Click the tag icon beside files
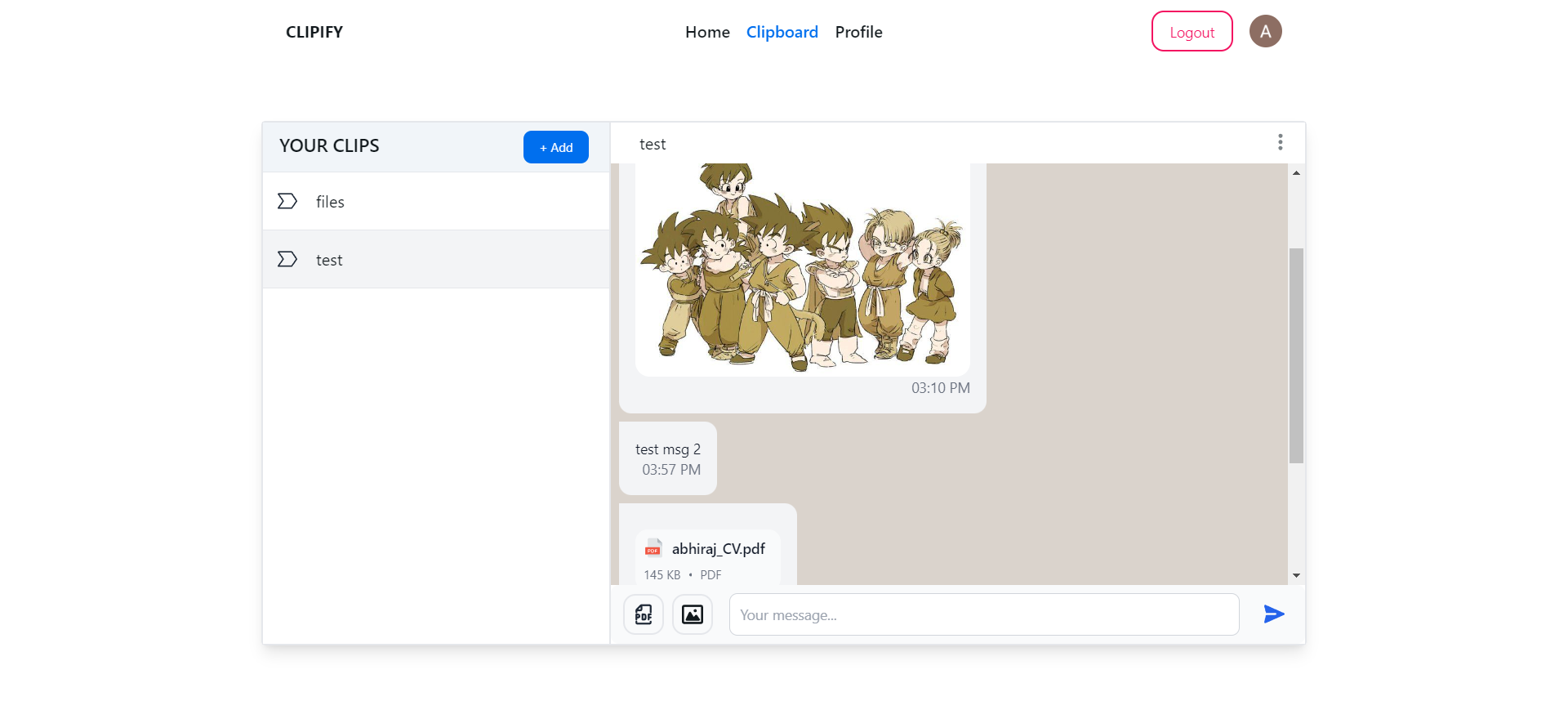1568x710 pixels. point(287,201)
